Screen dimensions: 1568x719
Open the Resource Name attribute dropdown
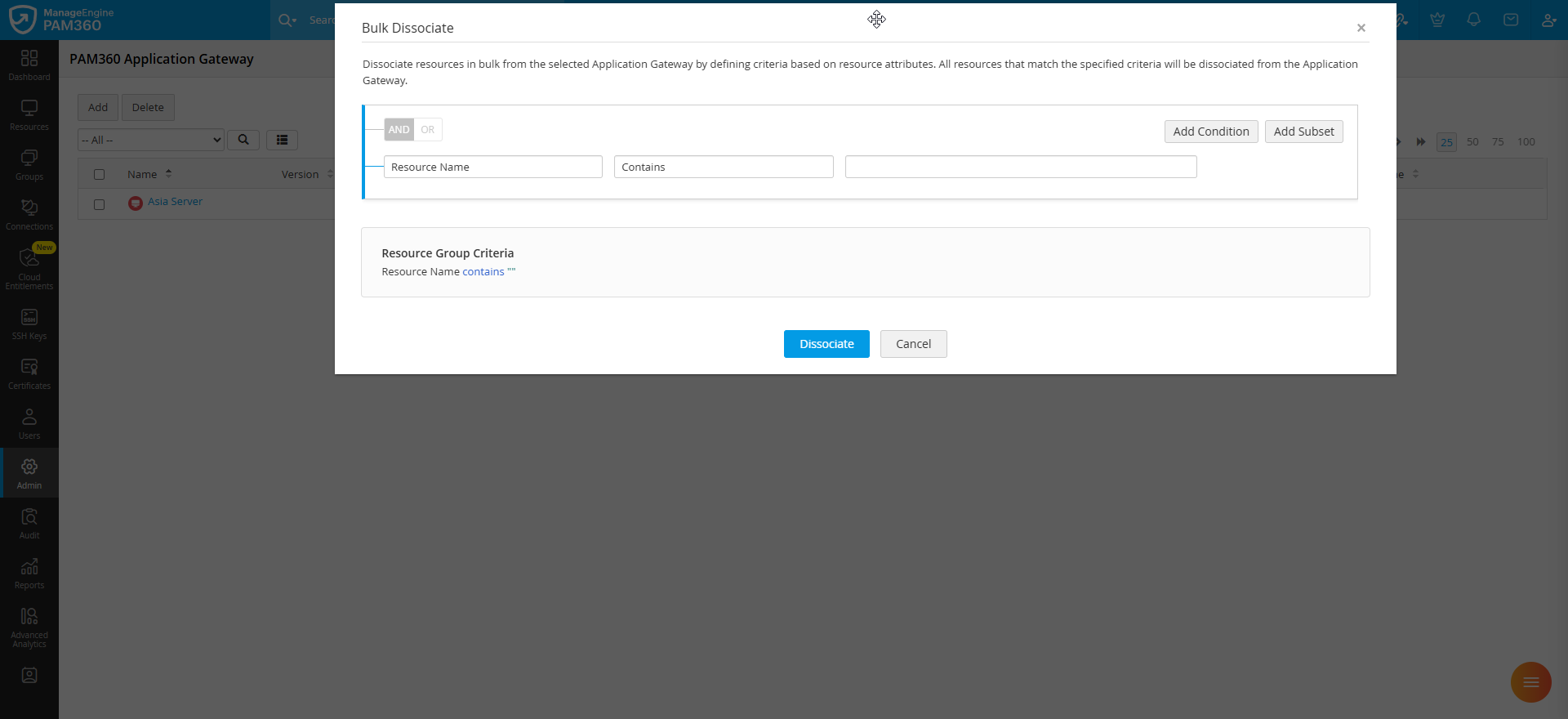(493, 167)
